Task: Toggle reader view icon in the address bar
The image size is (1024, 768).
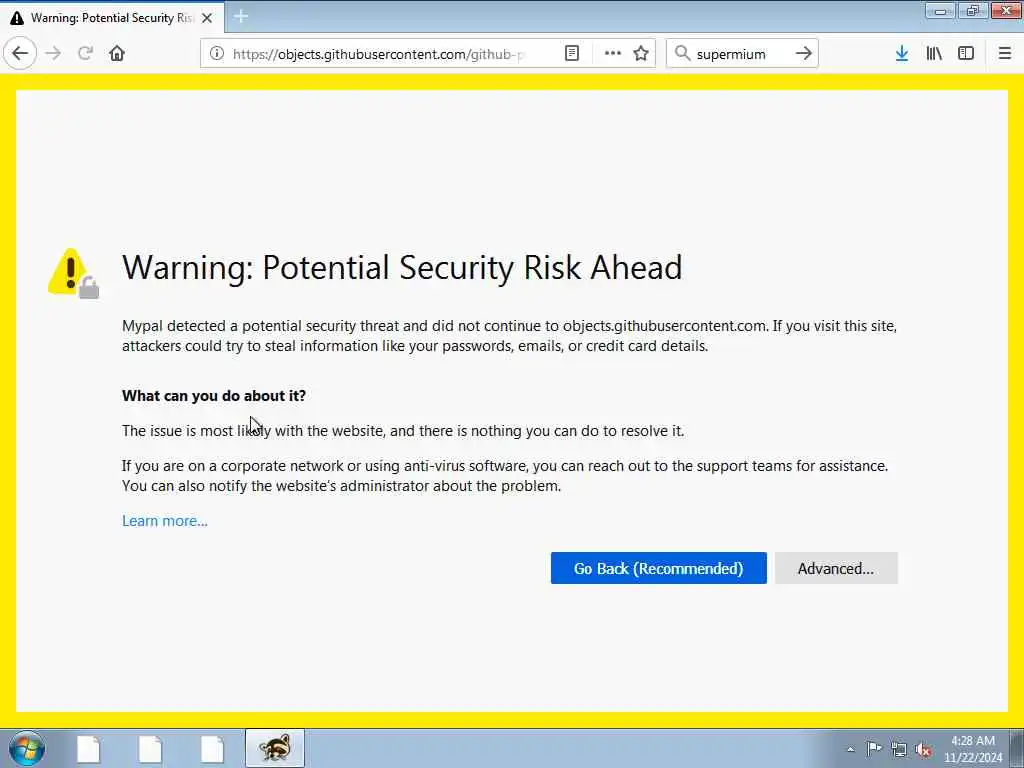Action: click(572, 54)
